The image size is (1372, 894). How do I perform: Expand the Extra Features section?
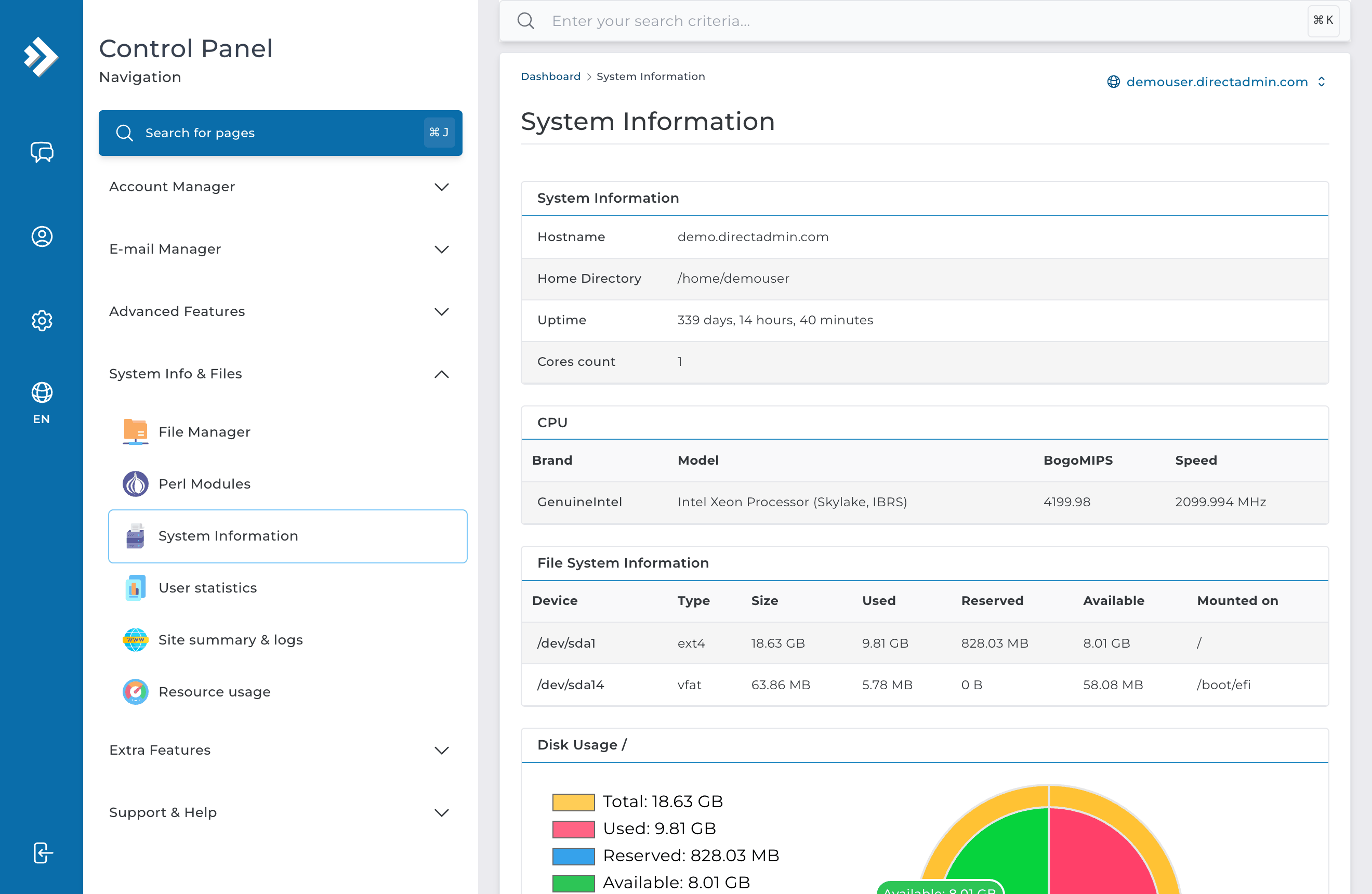coord(280,750)
